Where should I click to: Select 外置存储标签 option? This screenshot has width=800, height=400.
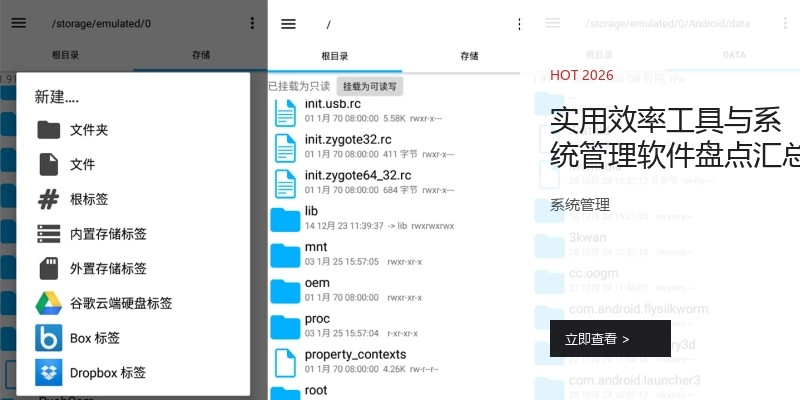[133, 268]
